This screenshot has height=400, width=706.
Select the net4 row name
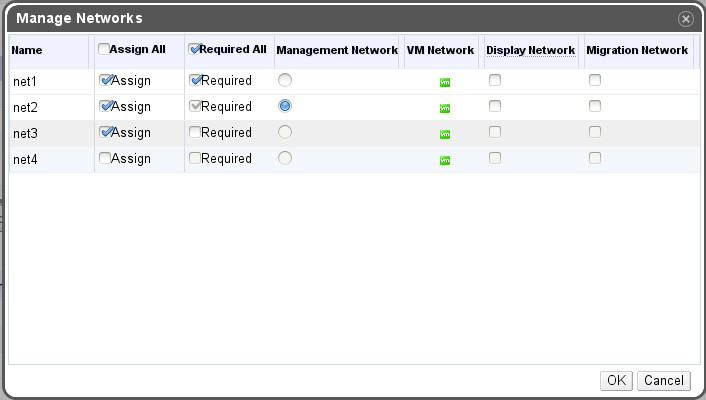(x=25, y=159)
